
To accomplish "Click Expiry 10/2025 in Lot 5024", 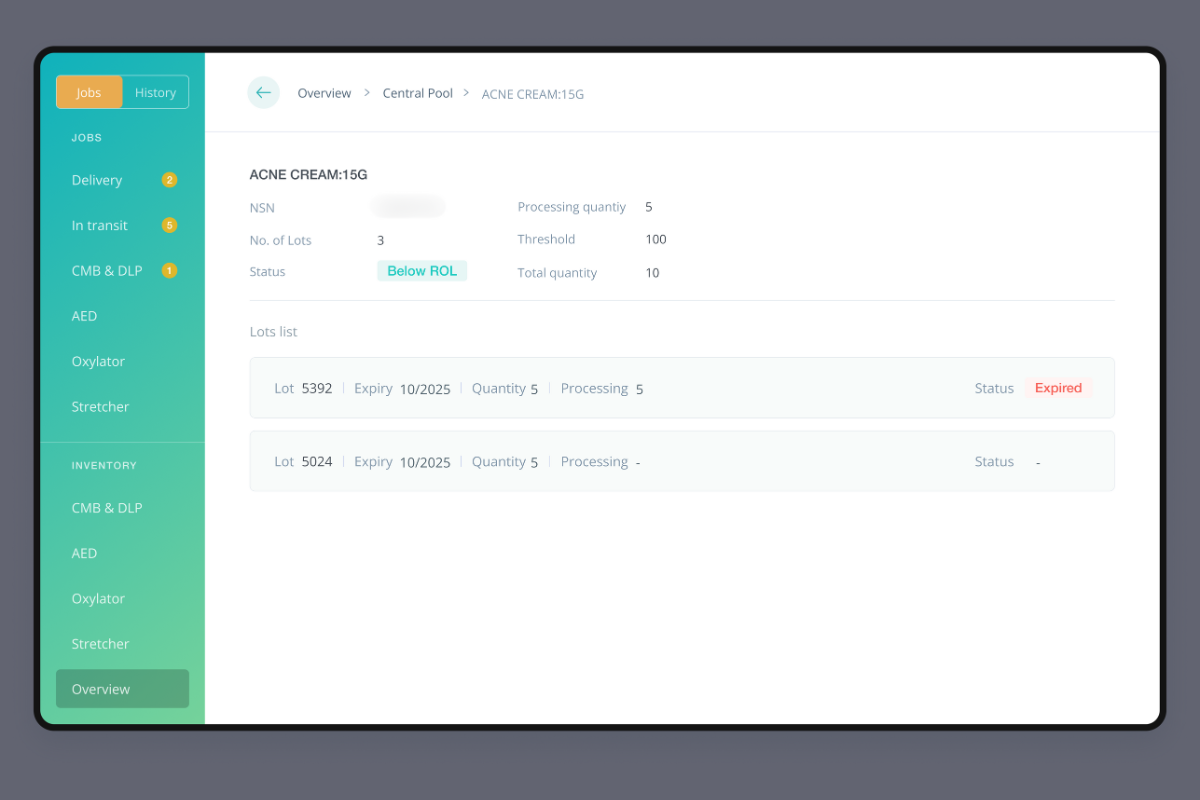I will (x=402, y=462).
